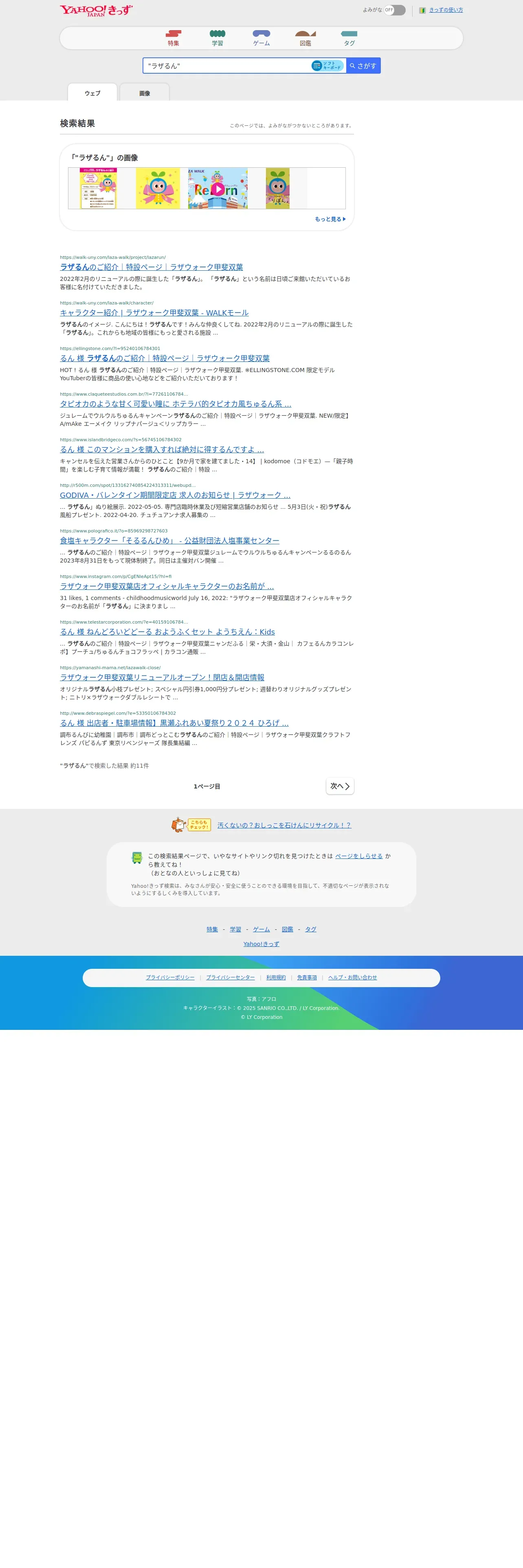Open ラザるんのご紹介｜特設ページ first result

pos(151,267)
